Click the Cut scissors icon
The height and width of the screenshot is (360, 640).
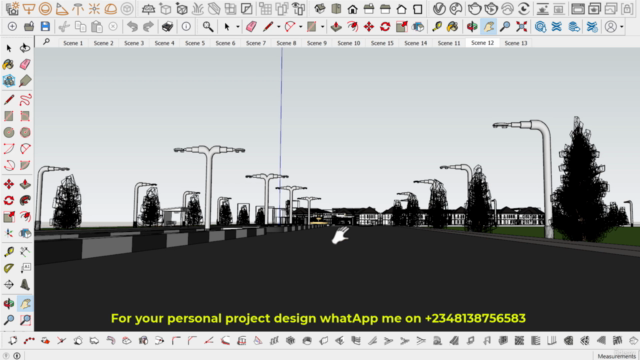click(x=64, y=27)
